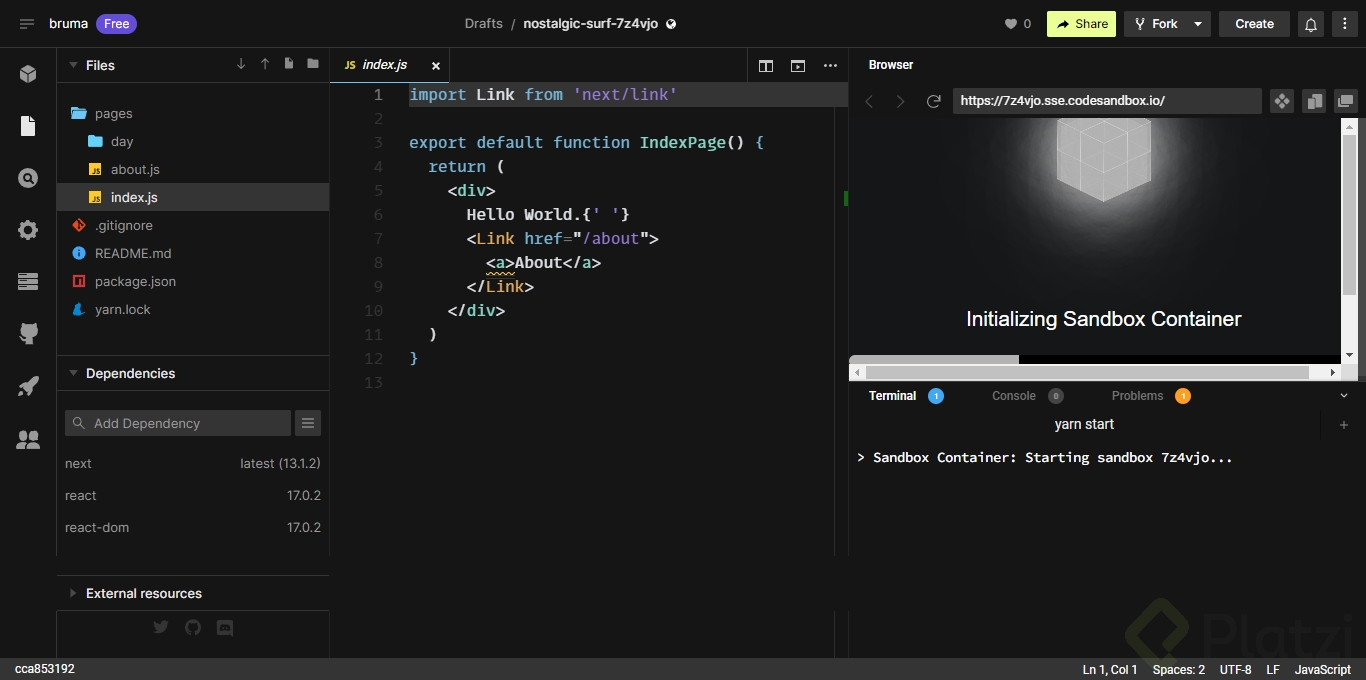Click the Share button
Image resolution: width=1366 pixels, height=680 pixels.
point(1081,23)
